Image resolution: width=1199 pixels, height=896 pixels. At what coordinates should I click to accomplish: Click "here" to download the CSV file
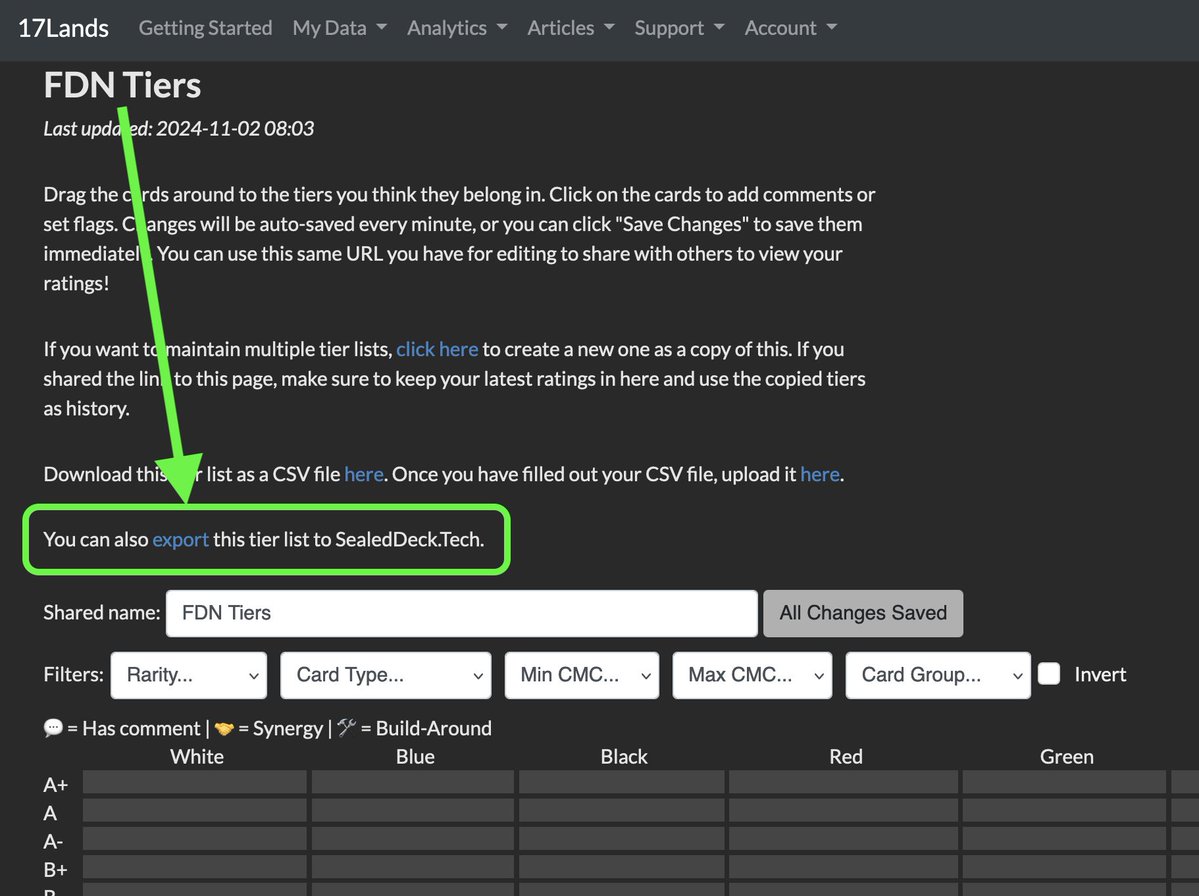[364, 474]
